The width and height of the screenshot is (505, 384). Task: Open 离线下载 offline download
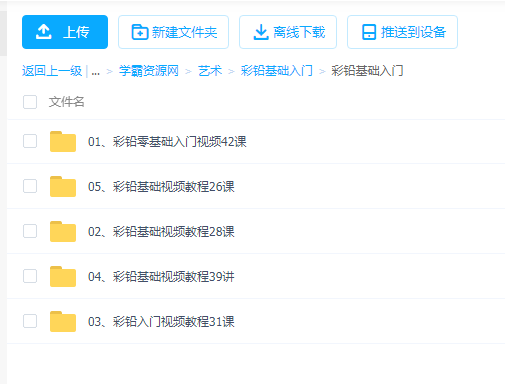click(x=288, y=32)
